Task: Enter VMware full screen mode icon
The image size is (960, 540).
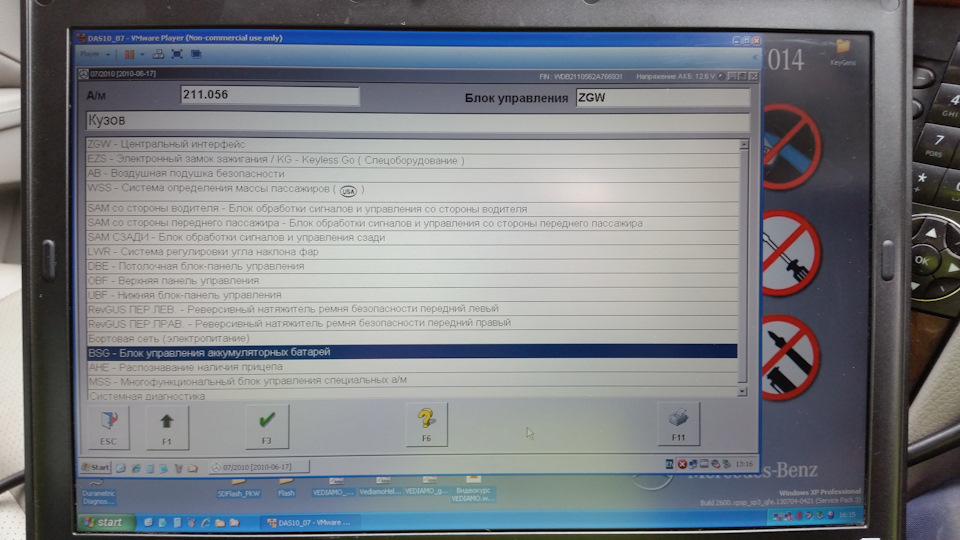Action: 177,54
